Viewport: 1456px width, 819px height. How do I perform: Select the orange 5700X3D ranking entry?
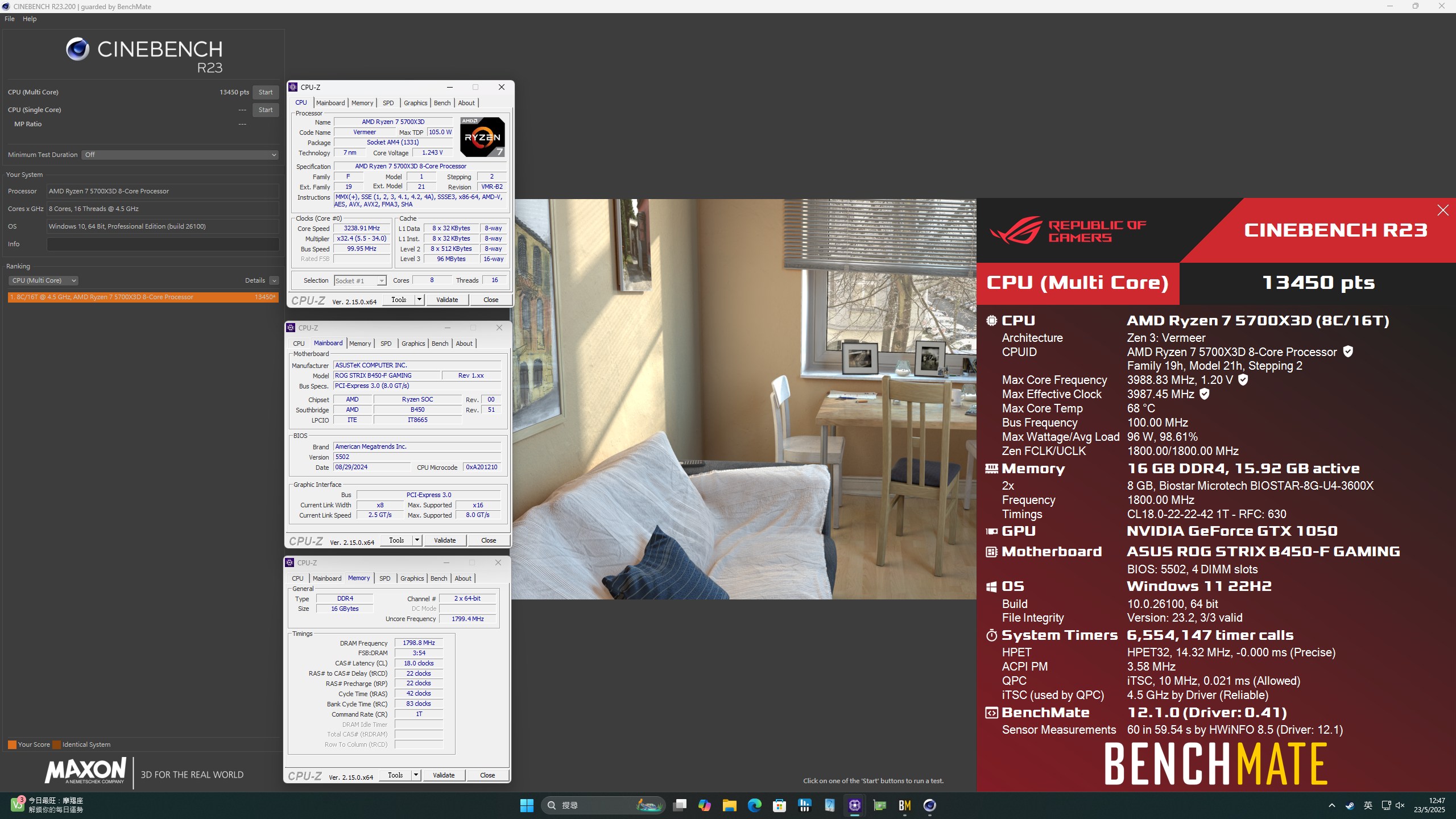143,297
